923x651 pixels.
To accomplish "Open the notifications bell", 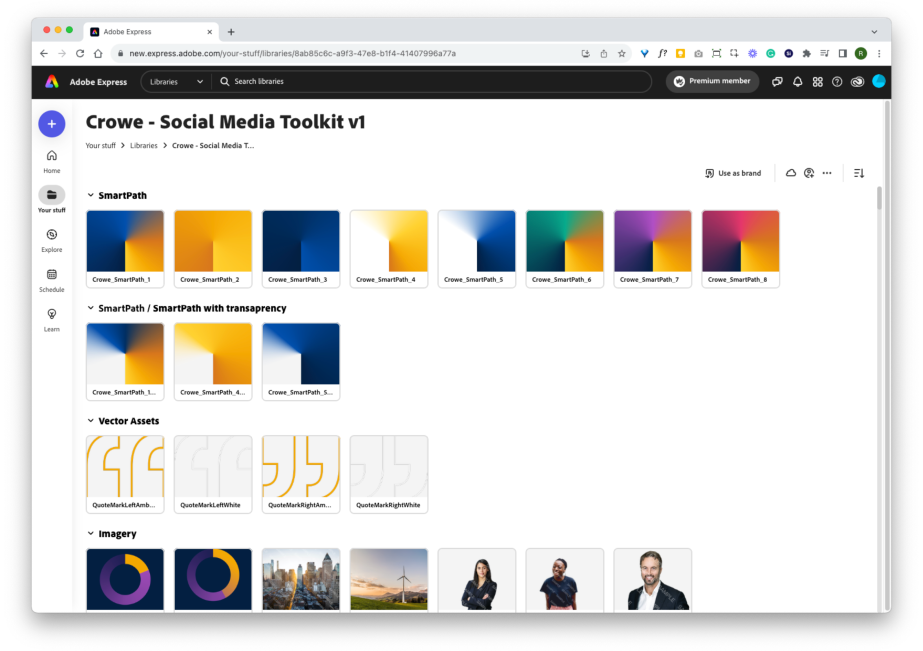I will pos(797,81).
